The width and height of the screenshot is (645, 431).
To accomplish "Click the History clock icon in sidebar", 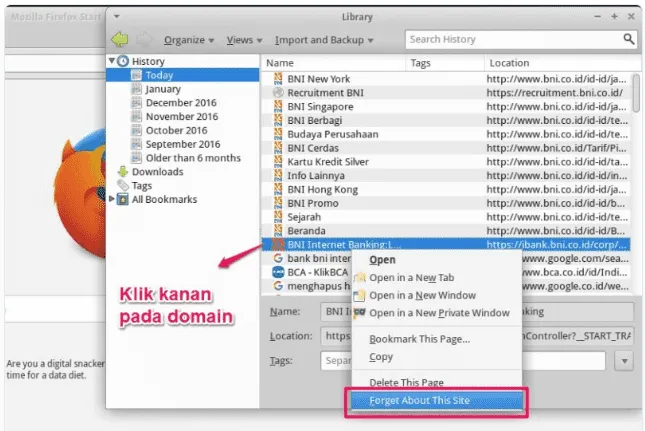I will pyautogui.click(x=123, y=61).
